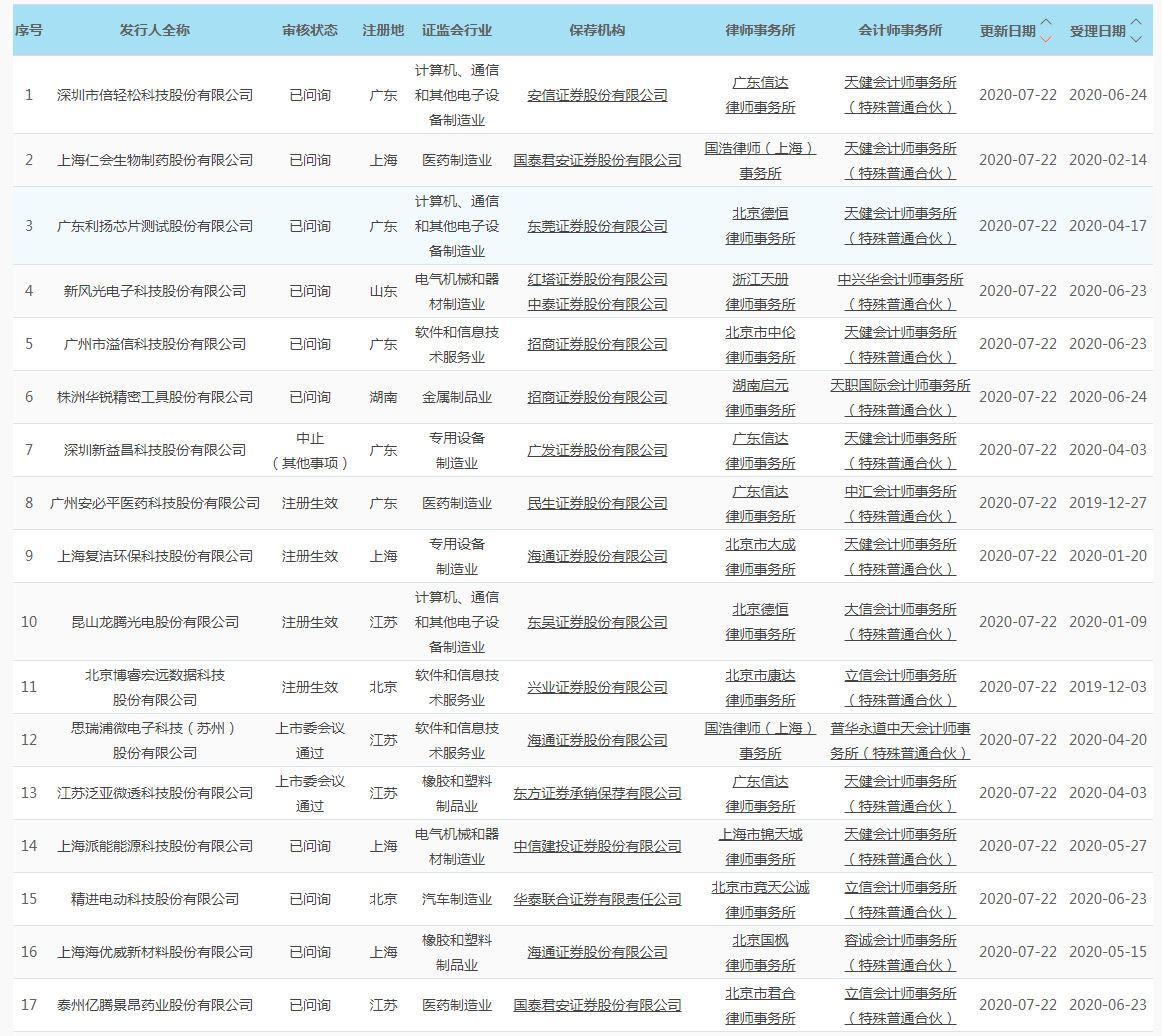Open 广发证券股份有限公司 sponsor link
The image size is (1162, 1036).
click(597, 450)
